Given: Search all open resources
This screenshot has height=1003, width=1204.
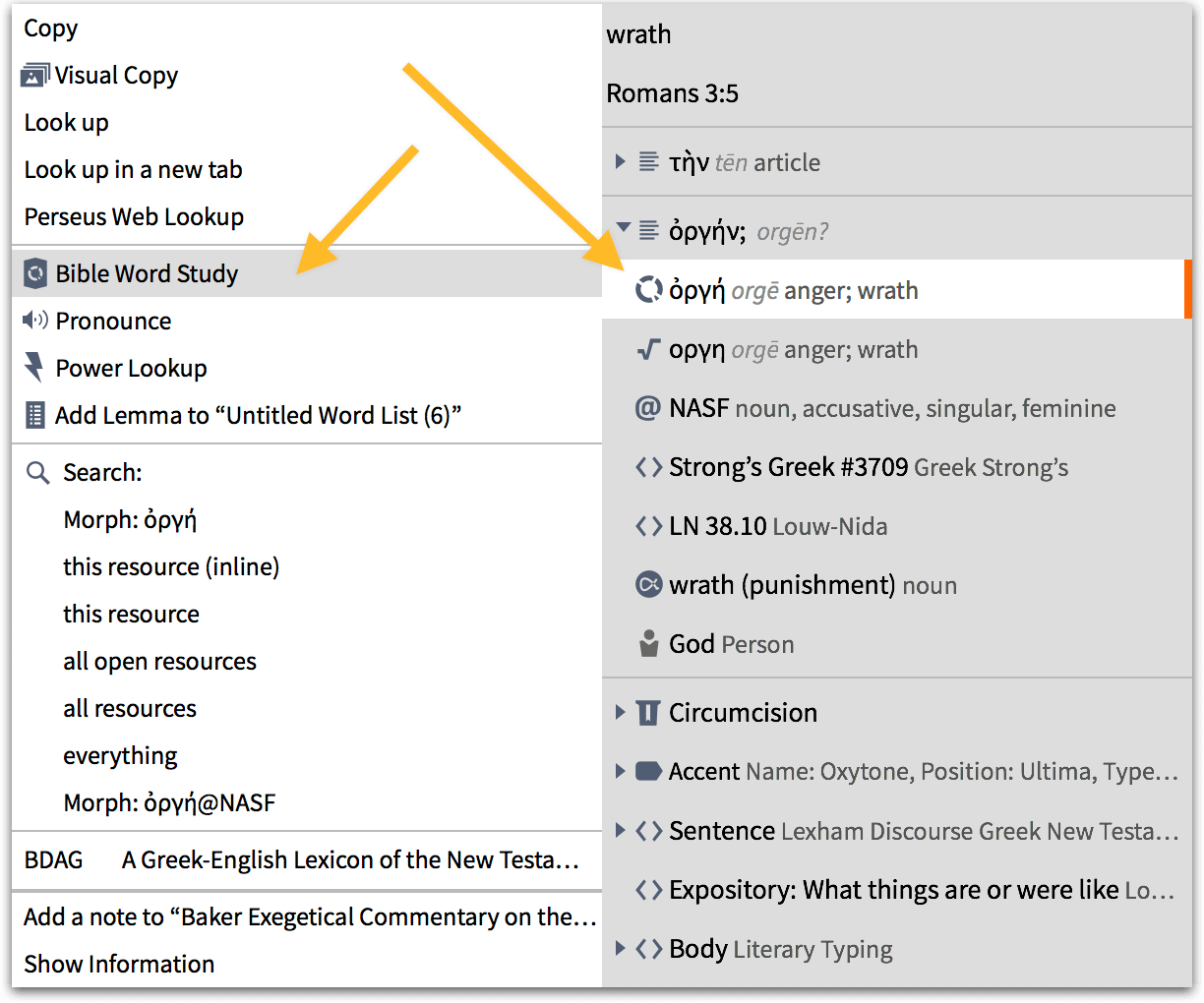Looking at the screenshot, I should [x=159, y=662].
